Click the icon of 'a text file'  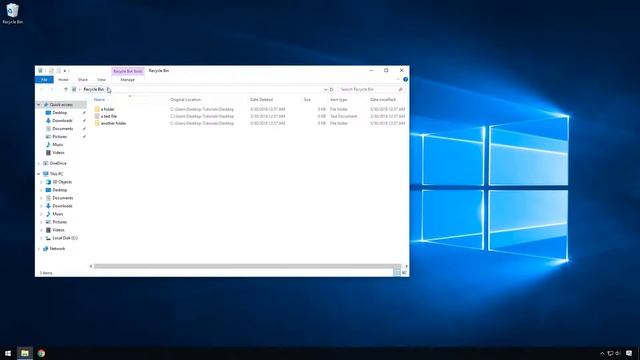(x=97, y=116)
